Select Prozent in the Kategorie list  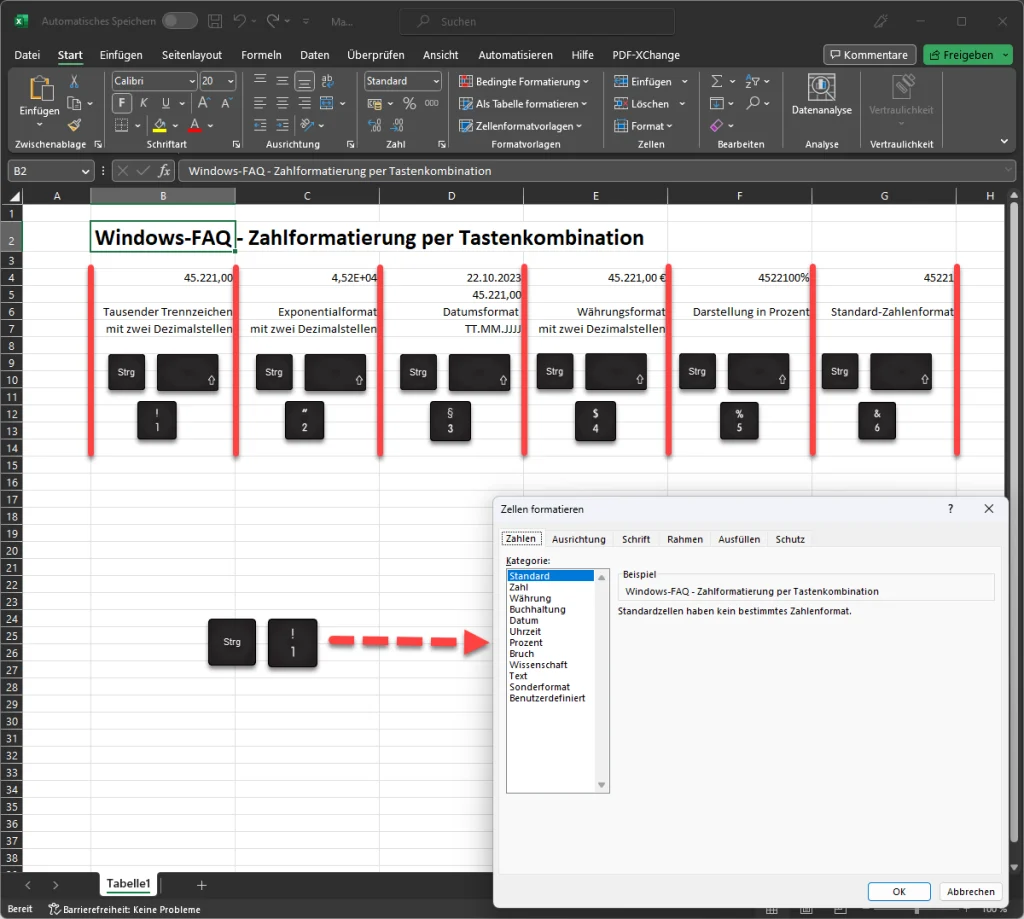coord(526,643)
